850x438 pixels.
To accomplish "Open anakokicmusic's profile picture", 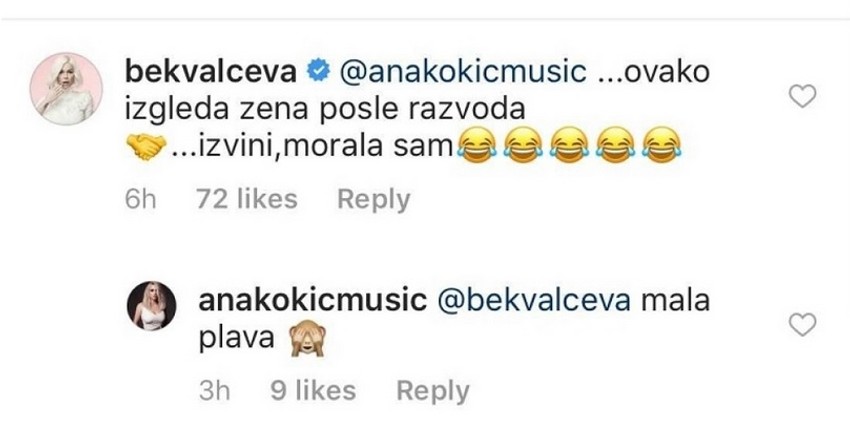I will [151, 306].
